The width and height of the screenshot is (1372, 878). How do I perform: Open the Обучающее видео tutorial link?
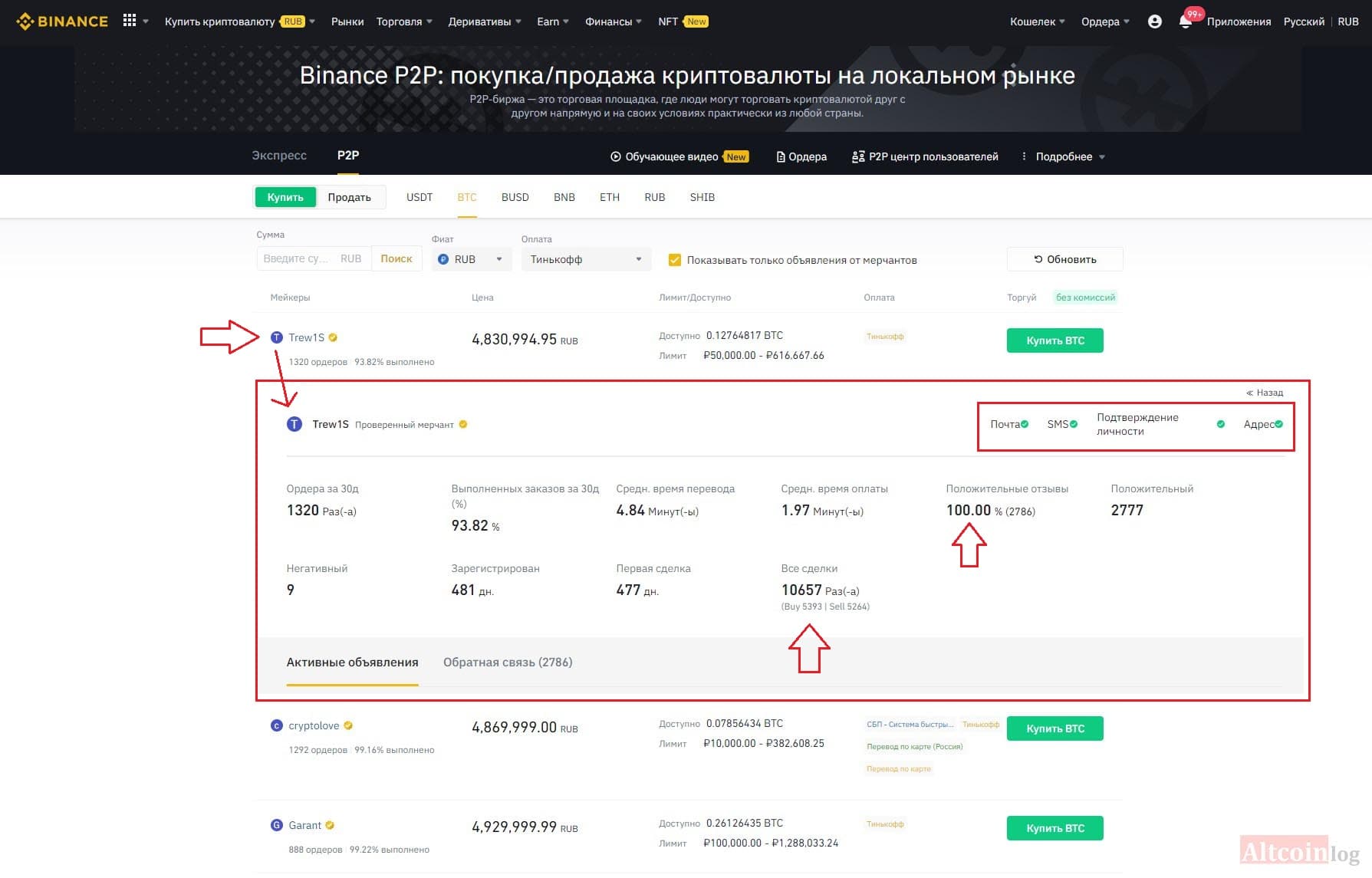click(x=679, y=156)
